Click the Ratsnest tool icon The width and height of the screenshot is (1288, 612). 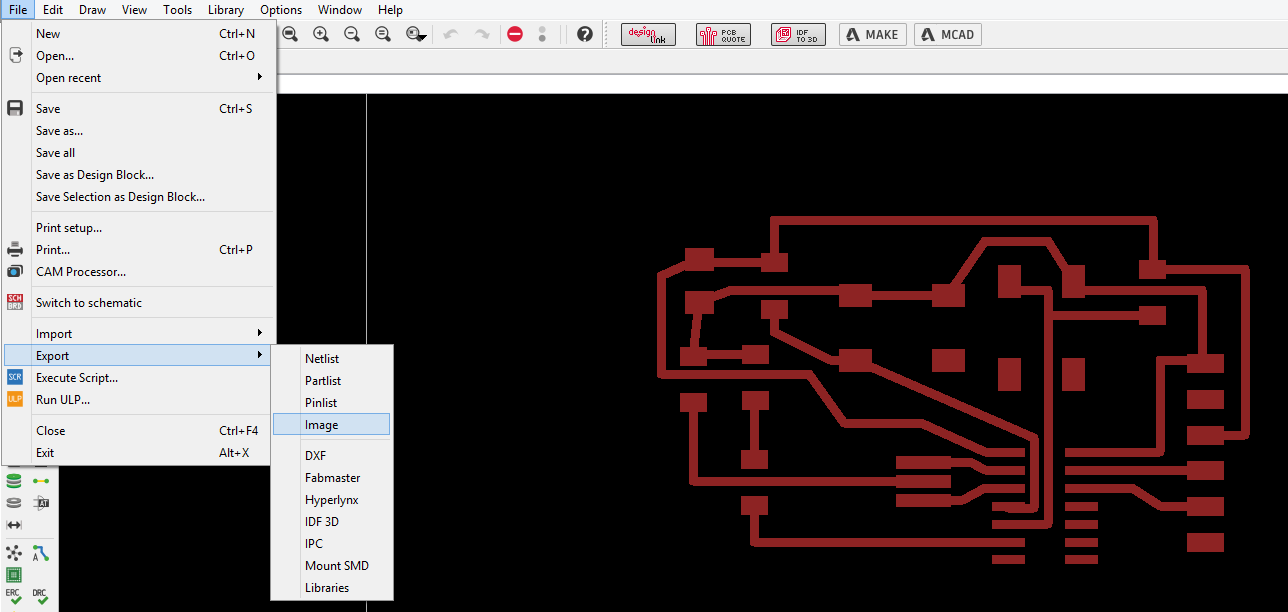[14, 553]
